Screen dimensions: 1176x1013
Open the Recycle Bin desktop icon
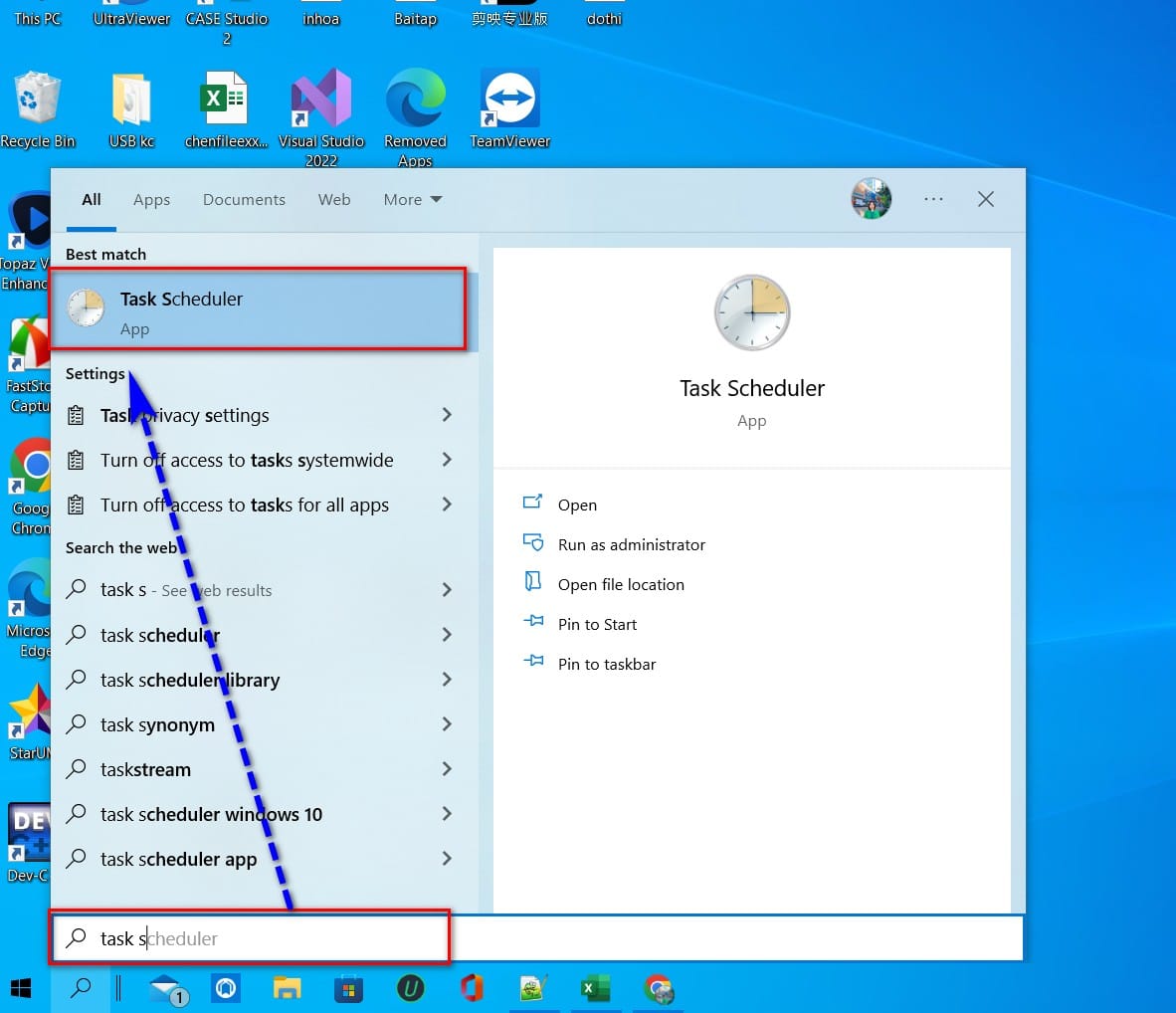[x=37, y=109]
